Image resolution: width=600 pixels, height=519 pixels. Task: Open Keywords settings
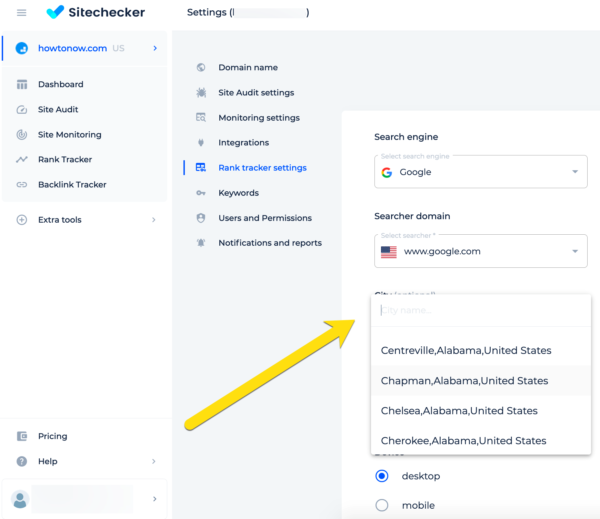(238, 193)
